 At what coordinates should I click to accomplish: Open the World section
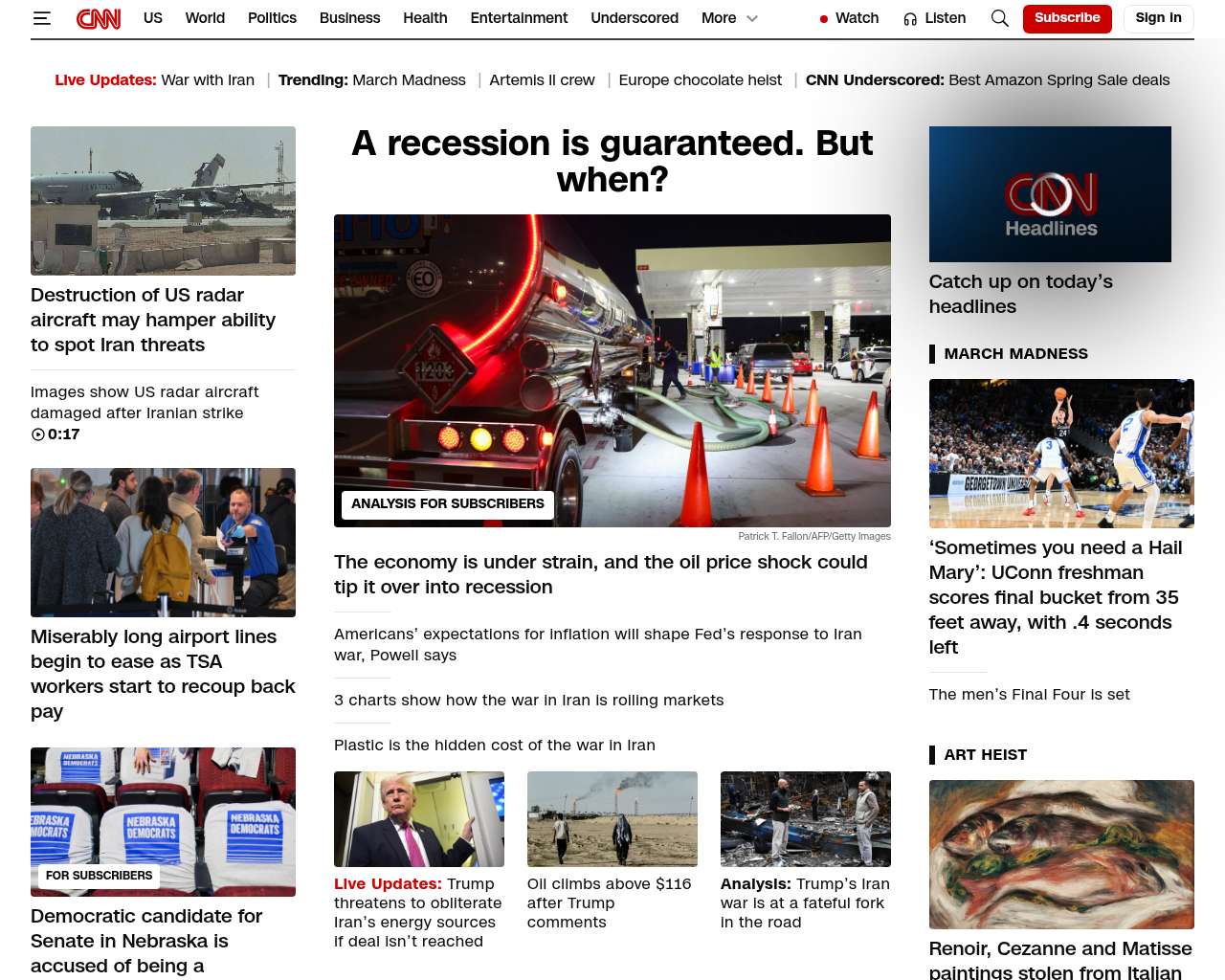coord(205,18)
